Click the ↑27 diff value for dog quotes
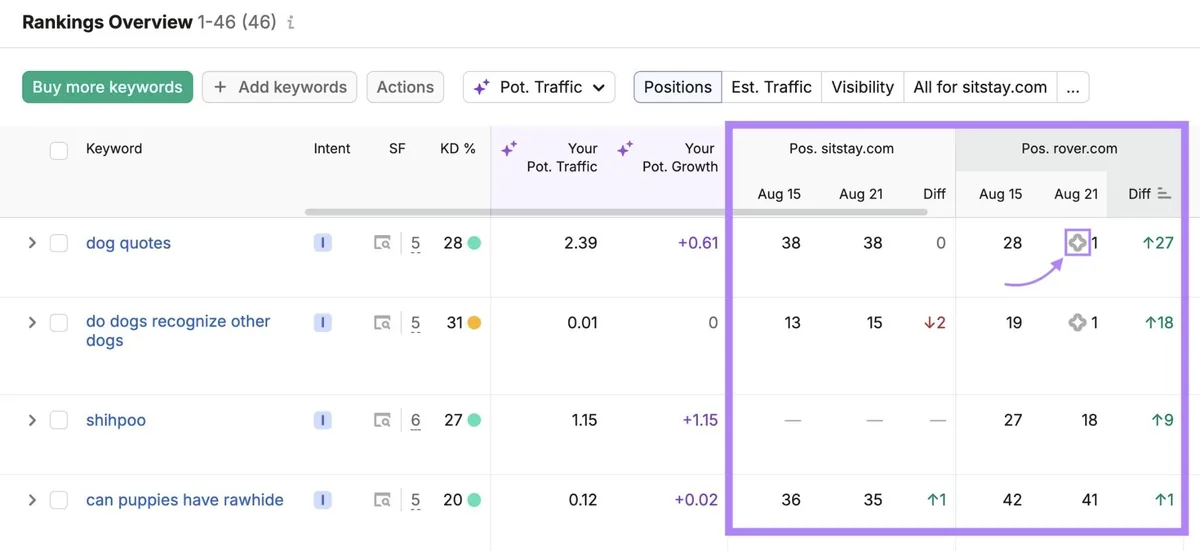Screen dimensions: 1200x551 coord(1158,243)
